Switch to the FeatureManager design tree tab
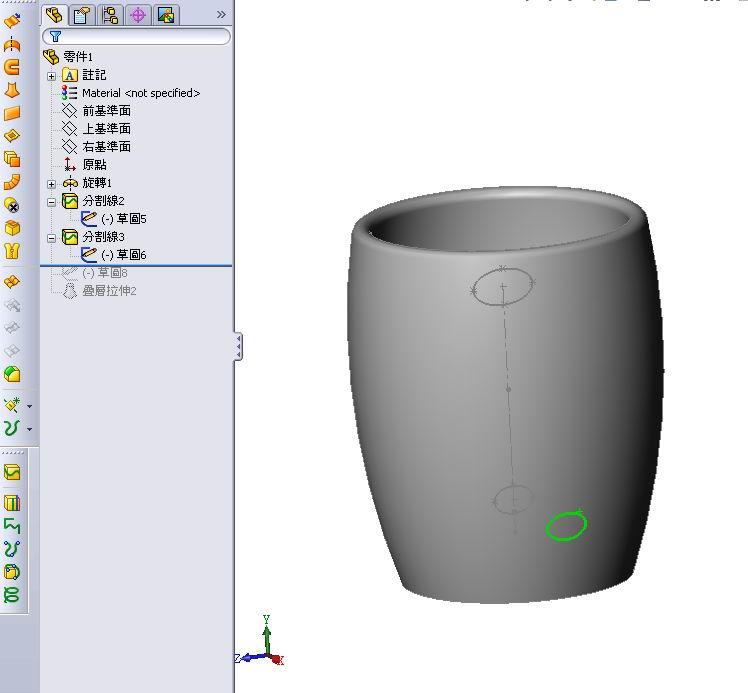The height and width of the screenshot is (693, 748). 54,15
